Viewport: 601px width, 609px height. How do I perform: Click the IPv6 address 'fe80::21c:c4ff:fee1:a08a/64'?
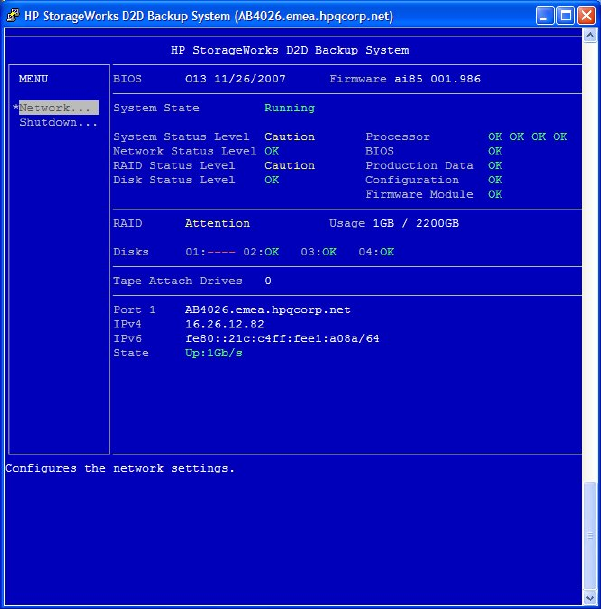(282, 339)
